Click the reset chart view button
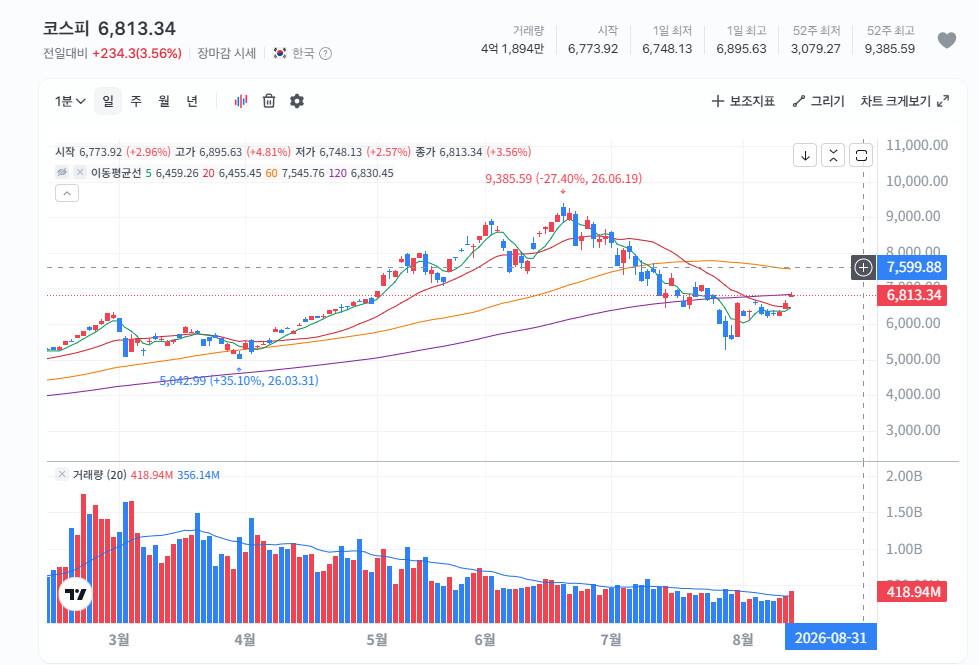 click(x=862, y=155)
